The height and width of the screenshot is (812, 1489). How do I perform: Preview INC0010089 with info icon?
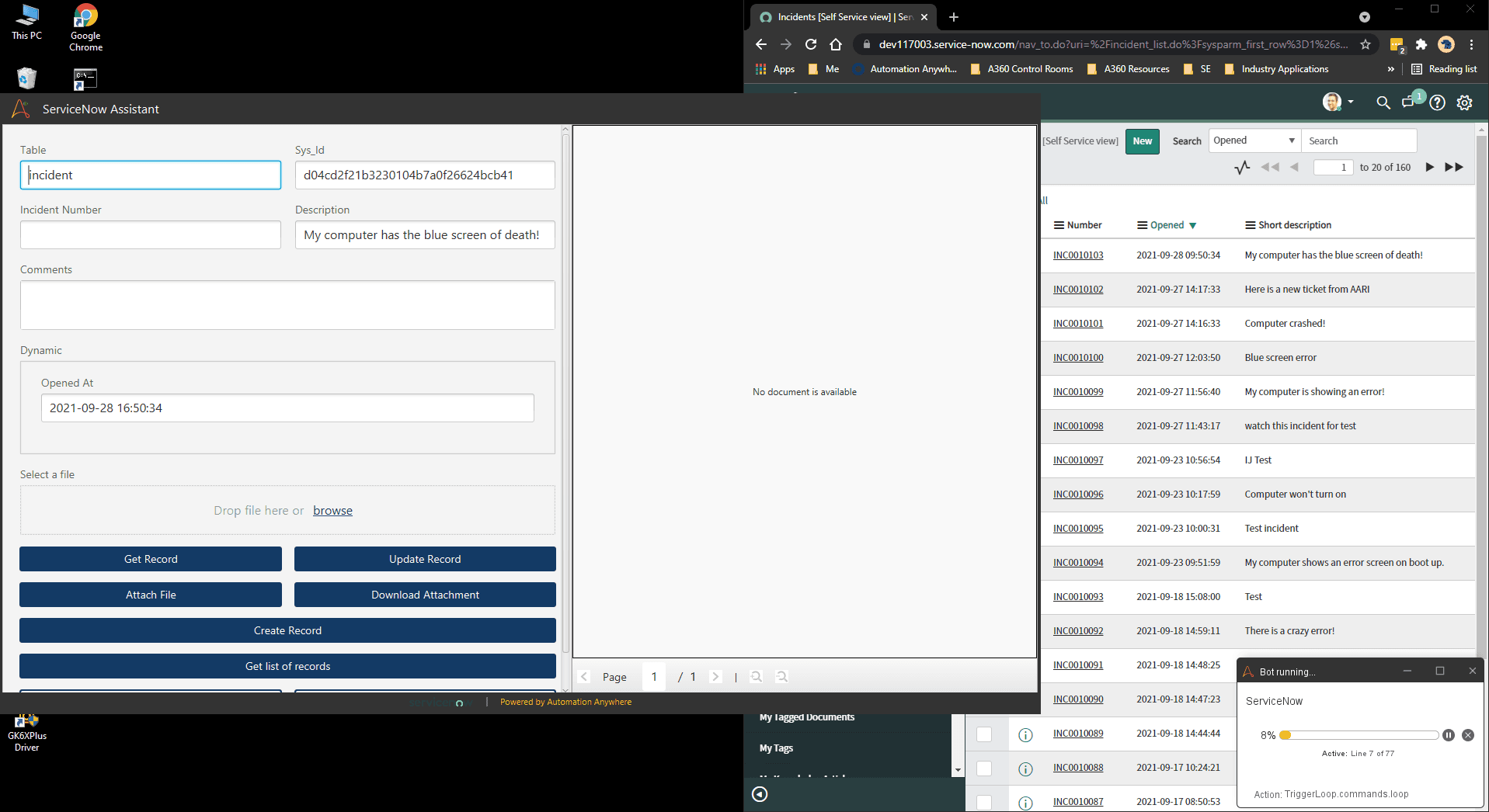pyautogui.click(x=1025, y=734)
